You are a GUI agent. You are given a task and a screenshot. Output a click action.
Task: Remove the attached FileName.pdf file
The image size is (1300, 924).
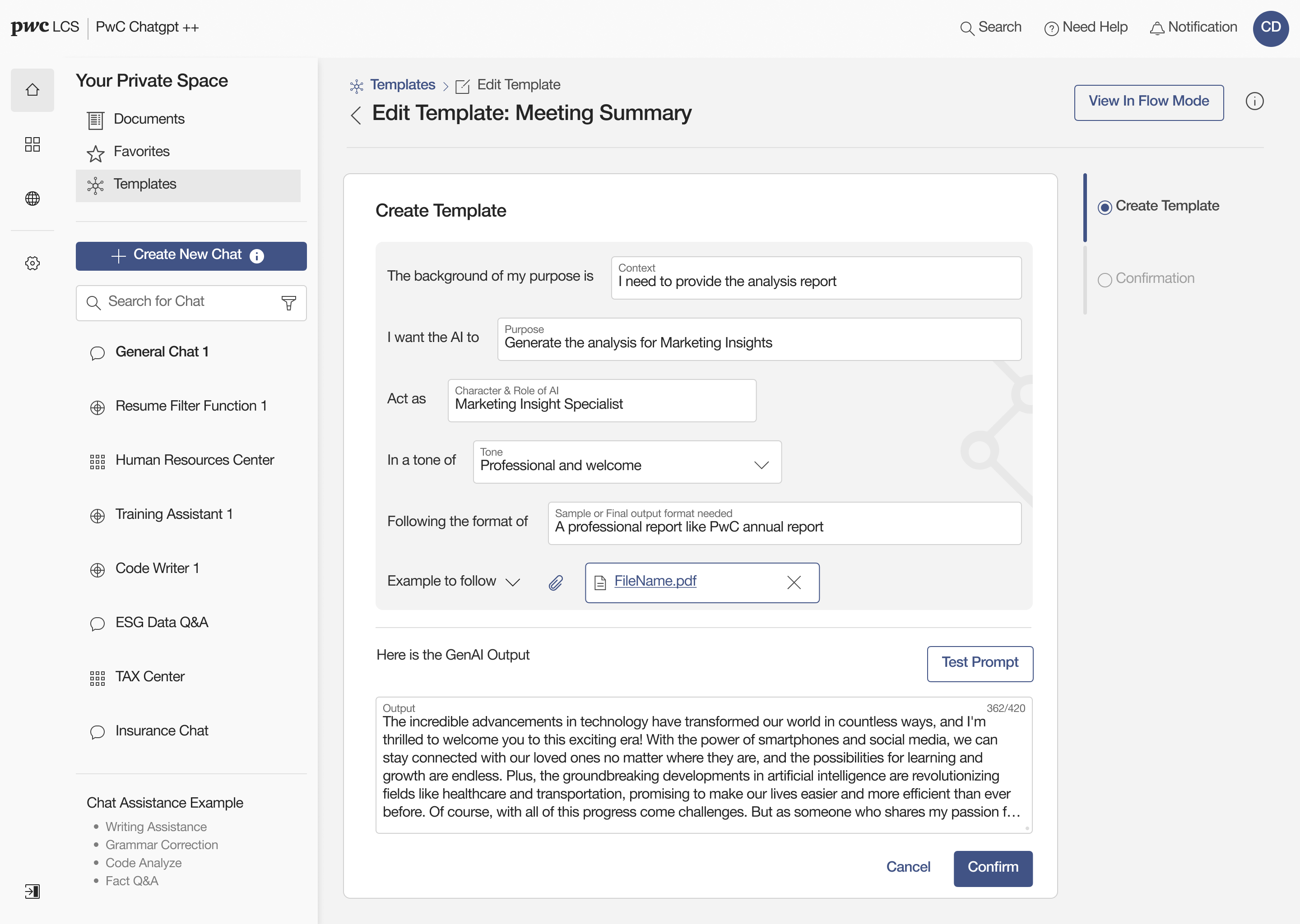click(794, 582)
